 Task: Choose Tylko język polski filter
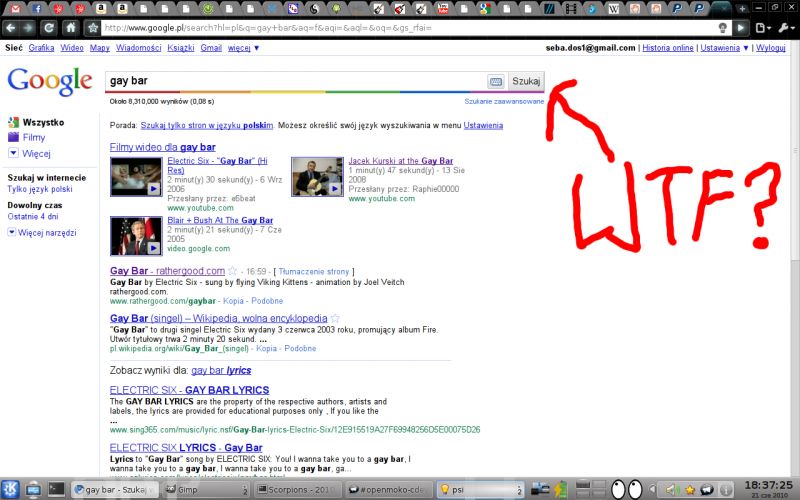click(40, 189)
